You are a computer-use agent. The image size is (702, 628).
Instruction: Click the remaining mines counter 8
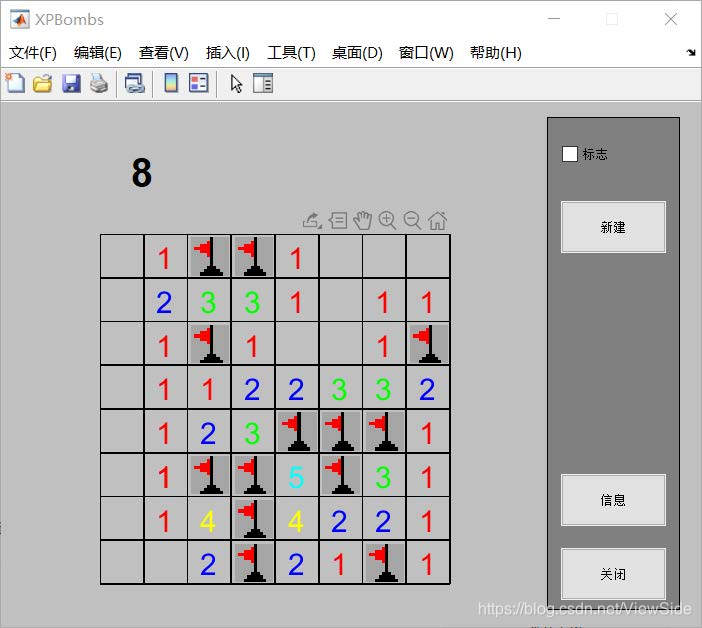pos(141,172)
